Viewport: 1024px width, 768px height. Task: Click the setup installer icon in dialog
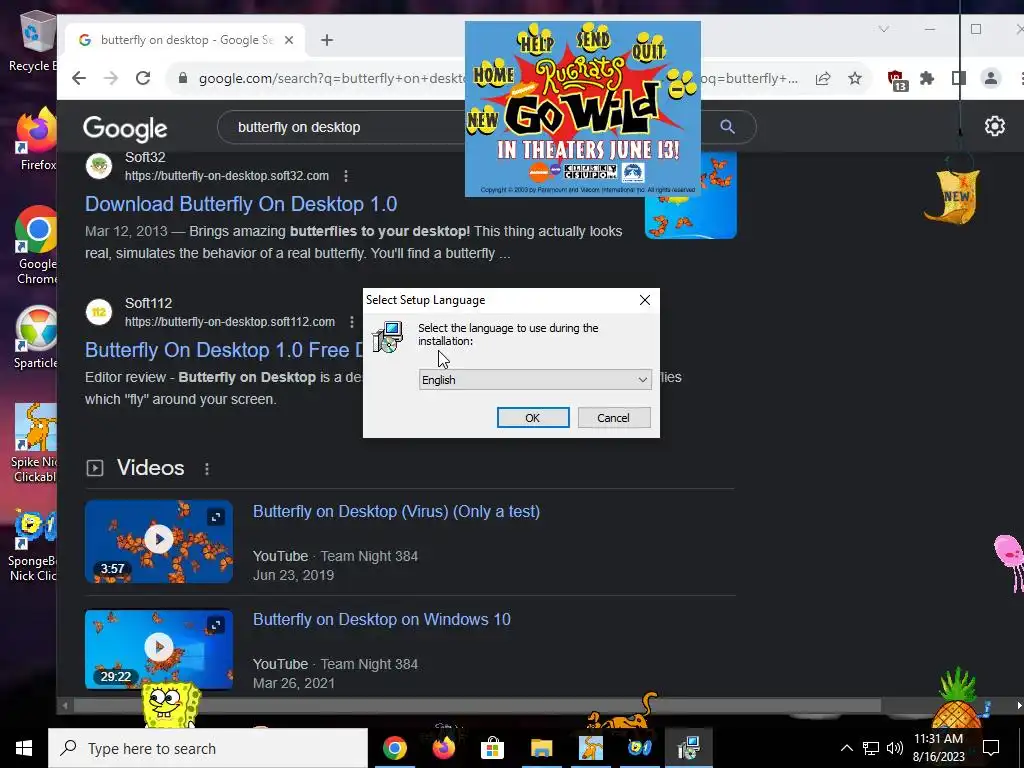(388, 337)
